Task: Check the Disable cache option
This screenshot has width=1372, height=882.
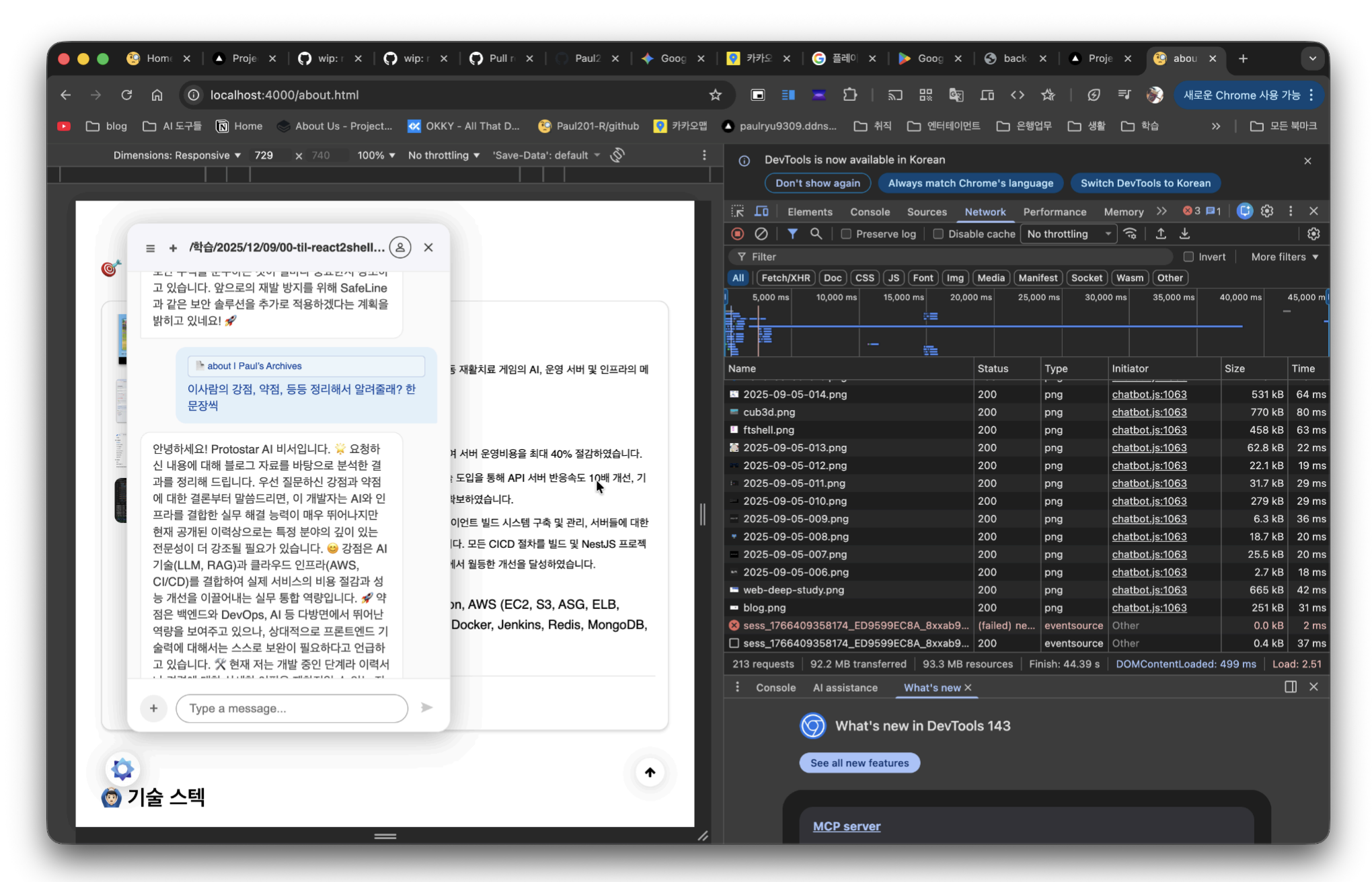Action: pyautogui.click(x=938, y=234)
